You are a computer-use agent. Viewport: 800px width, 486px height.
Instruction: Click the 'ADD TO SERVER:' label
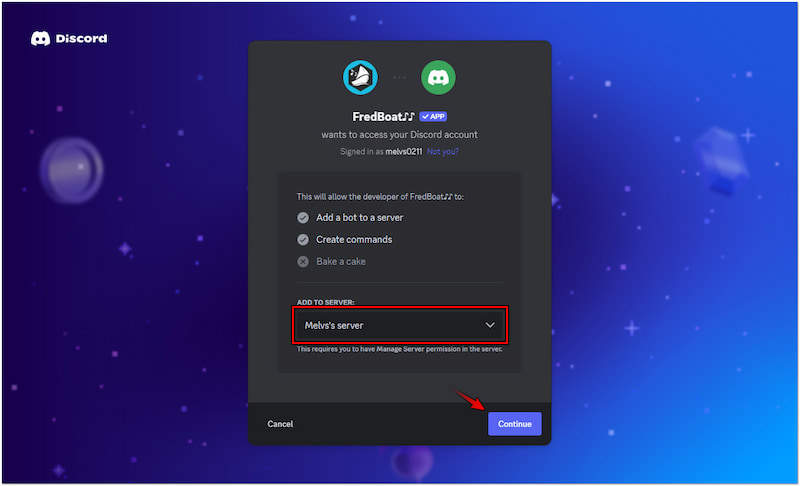pos(326,302)
